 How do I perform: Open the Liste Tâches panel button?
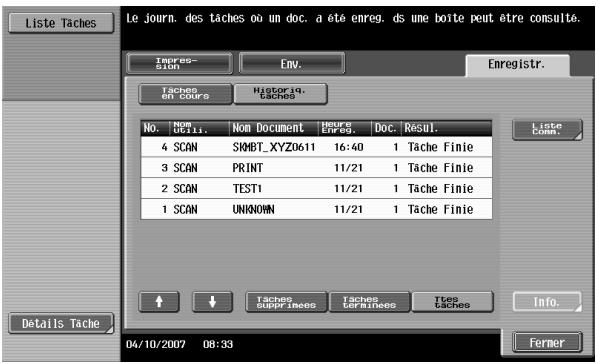[x=61, y=23]
